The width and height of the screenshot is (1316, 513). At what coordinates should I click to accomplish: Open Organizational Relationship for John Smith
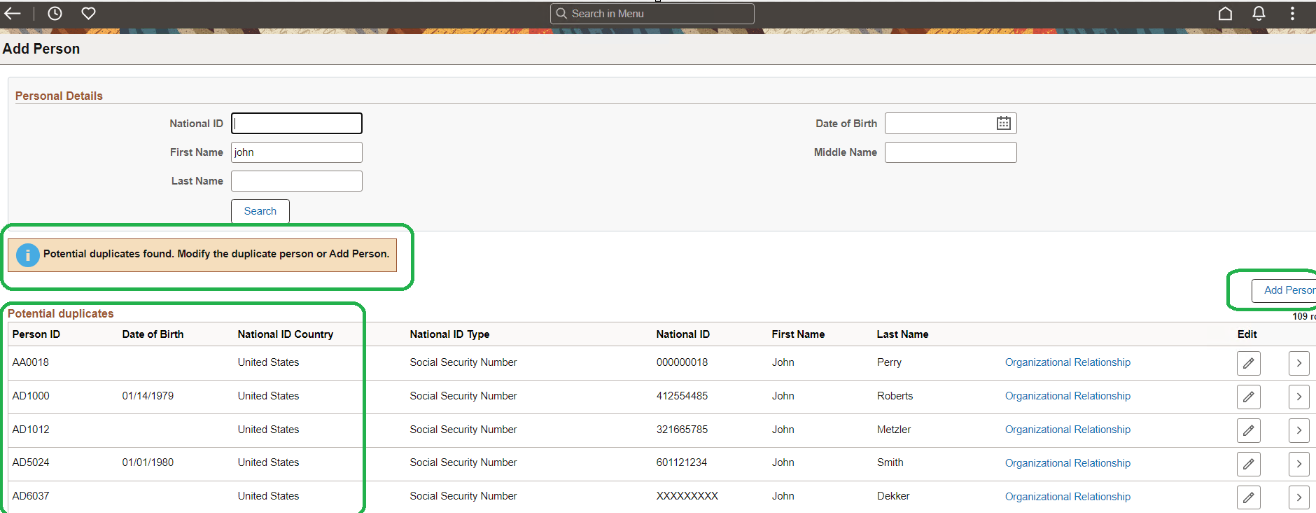pyautogui.click(x=1068, y=463)
